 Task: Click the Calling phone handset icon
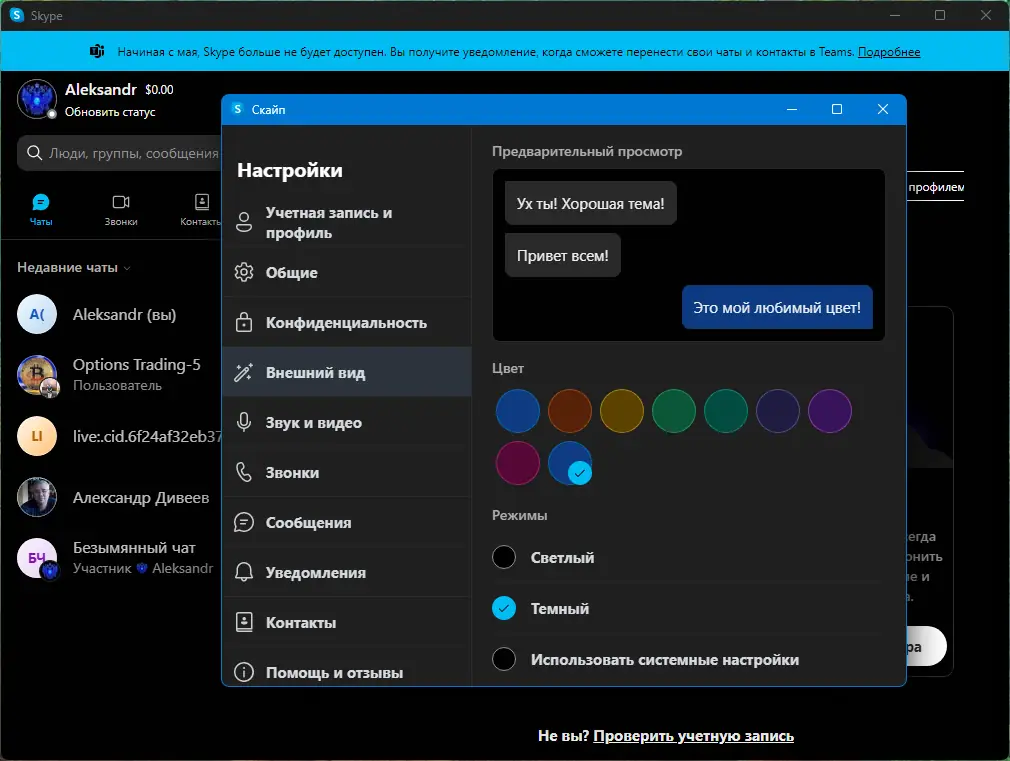244,472
